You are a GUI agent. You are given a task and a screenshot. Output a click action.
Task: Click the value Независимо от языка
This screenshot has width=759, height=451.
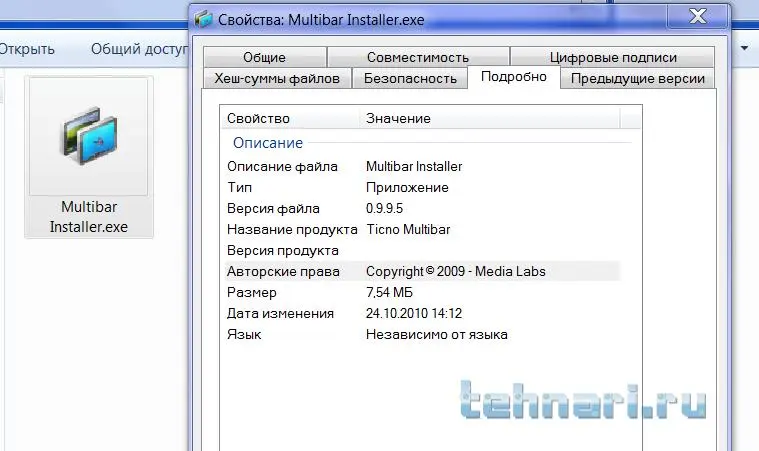437,334
